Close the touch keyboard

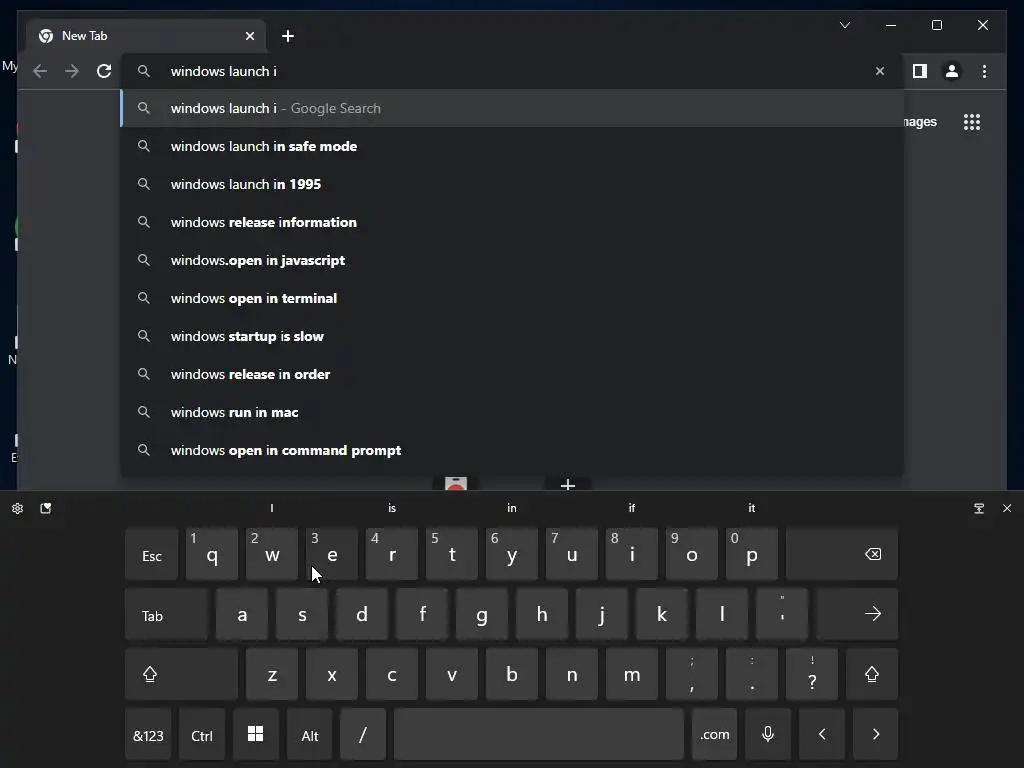1007,508
